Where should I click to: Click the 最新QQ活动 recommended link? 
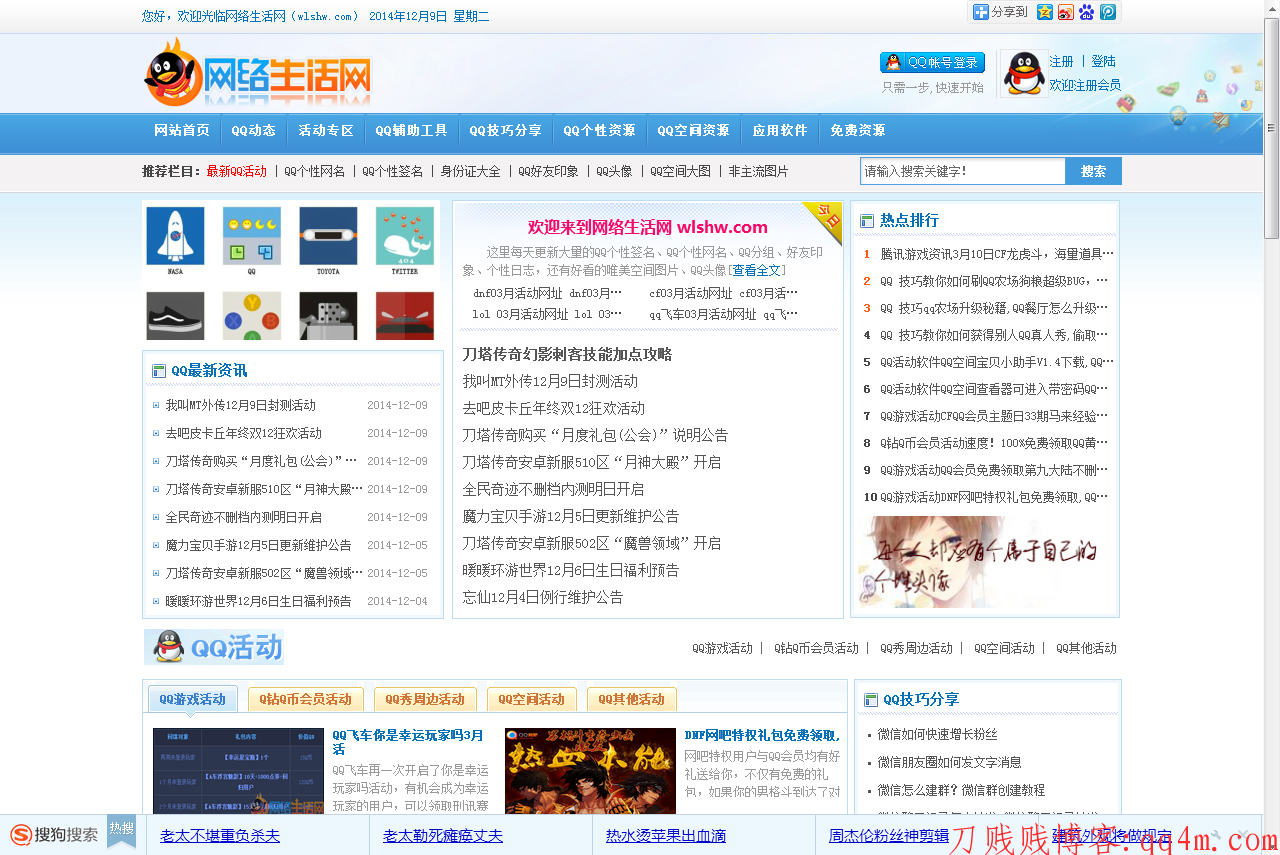(237, 172)
